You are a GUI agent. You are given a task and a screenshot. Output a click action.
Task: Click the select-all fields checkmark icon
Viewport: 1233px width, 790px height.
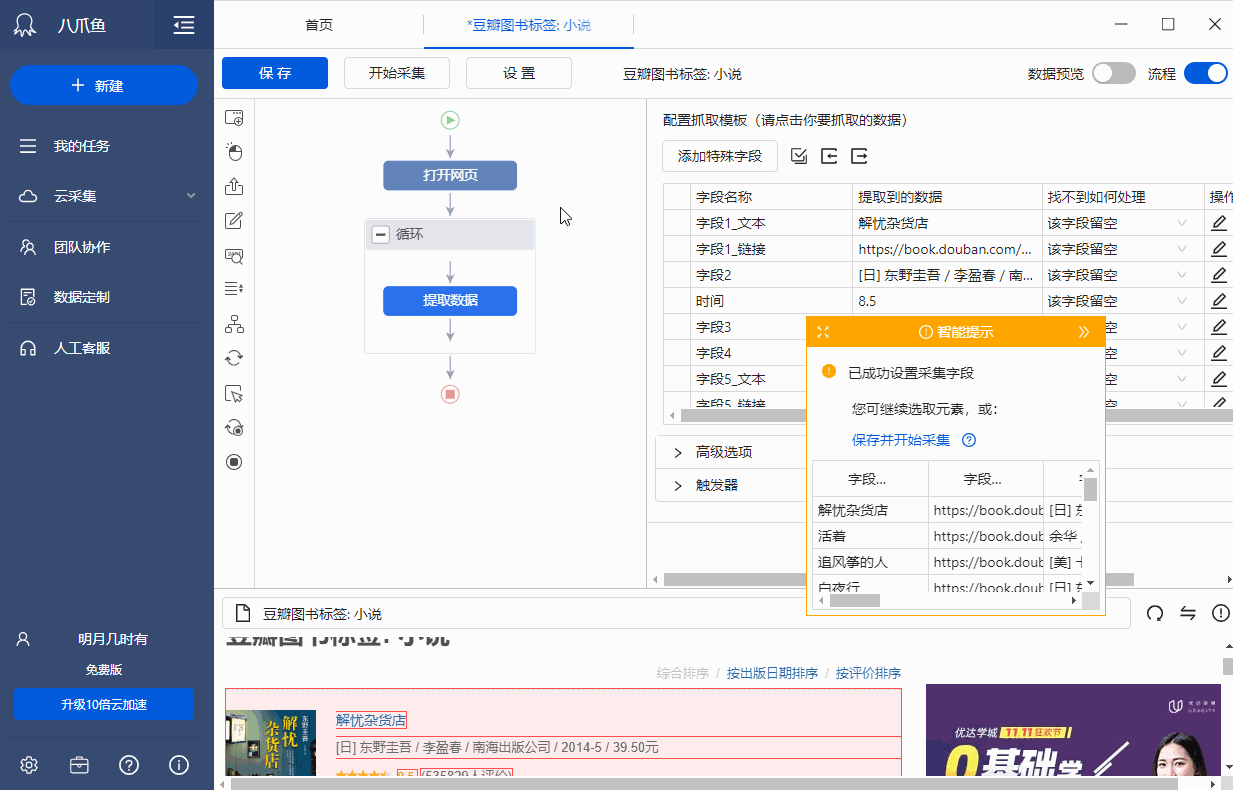799,156
